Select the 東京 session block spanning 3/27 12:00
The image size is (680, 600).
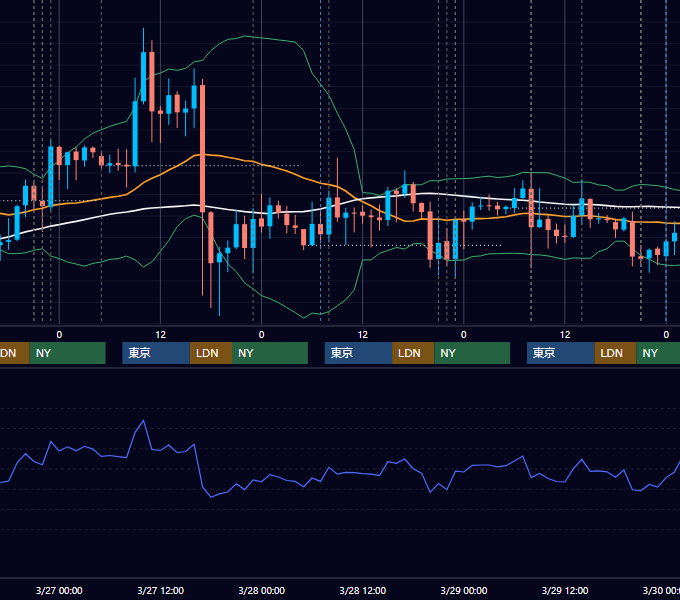pos(156,353)
